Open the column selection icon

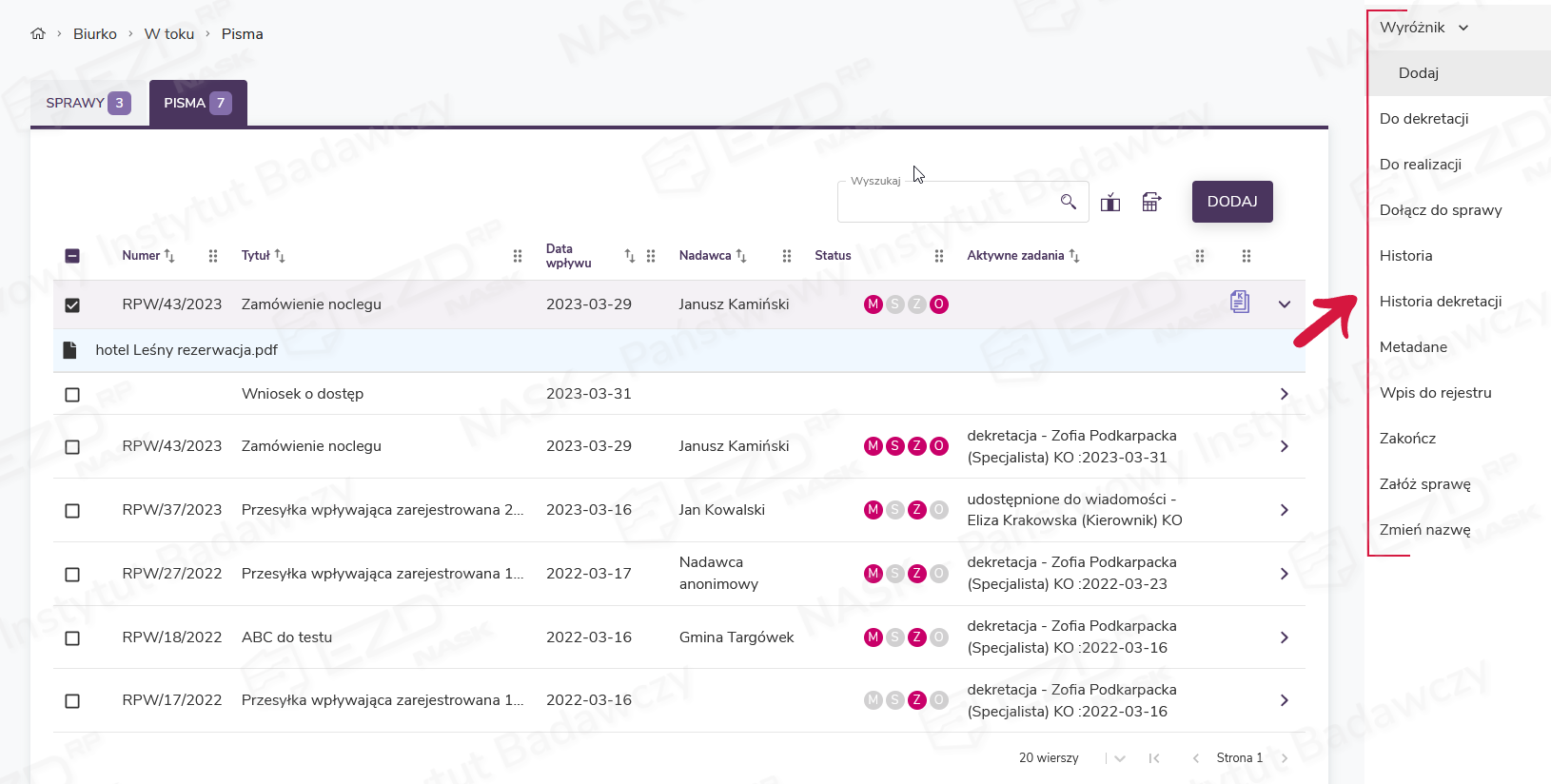[x=1110, y=202]
